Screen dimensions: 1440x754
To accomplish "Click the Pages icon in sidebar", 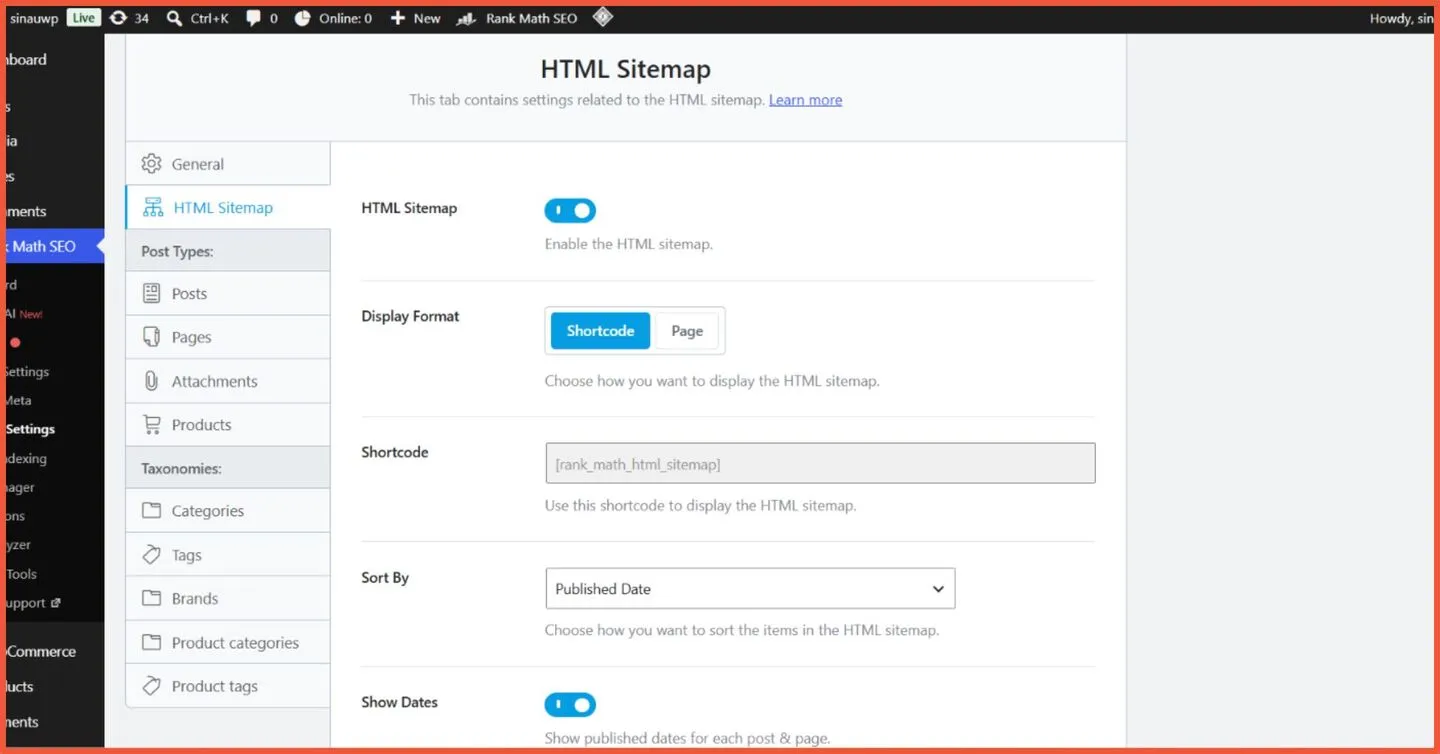I will 151,337.
